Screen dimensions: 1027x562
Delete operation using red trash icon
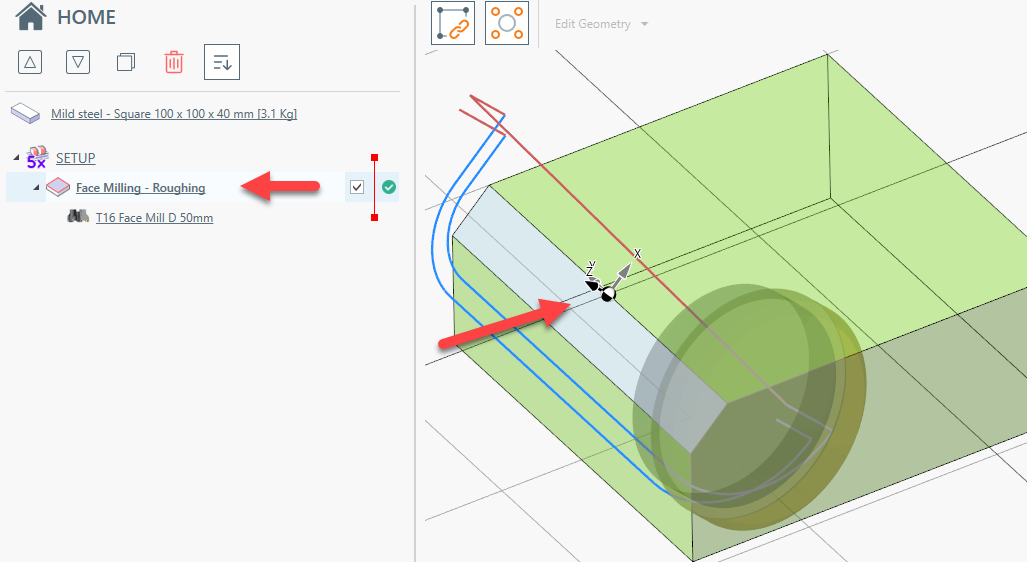click(x=174, y=62)
